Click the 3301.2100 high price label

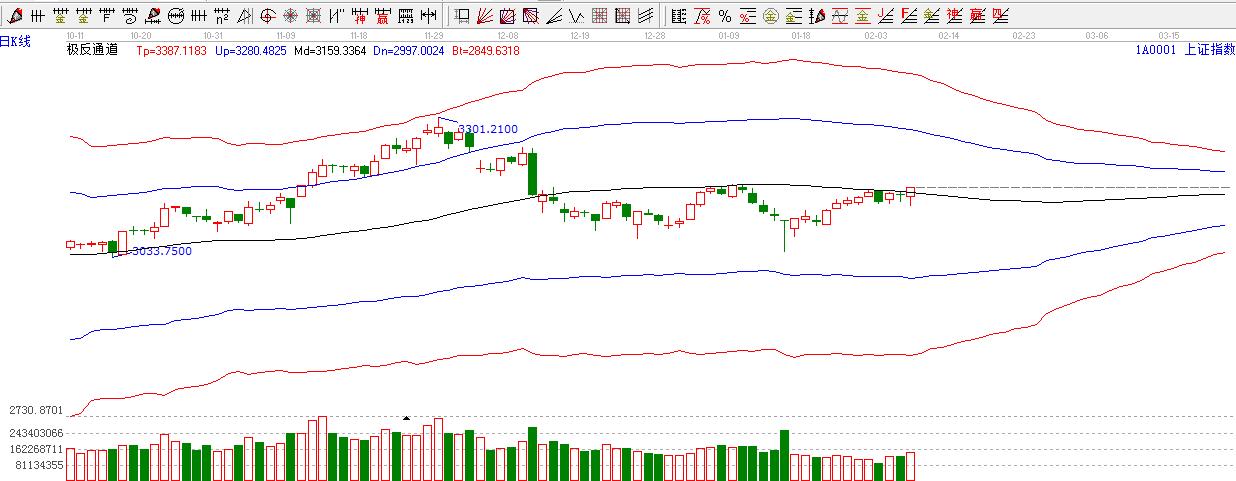coord(487,129)
